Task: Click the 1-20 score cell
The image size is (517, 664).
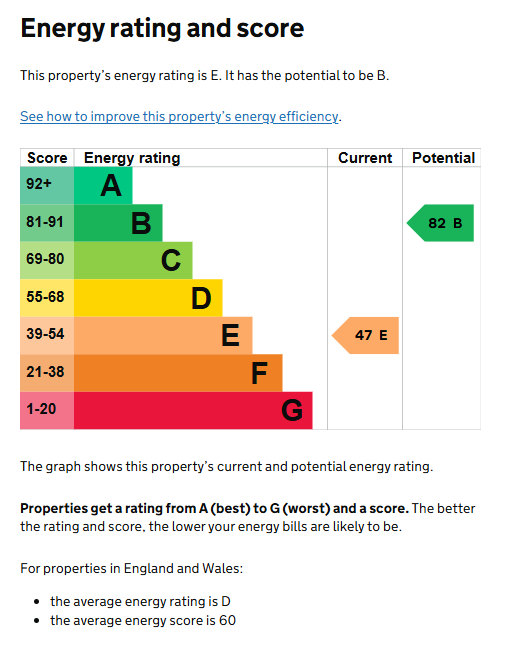Action: click(47, 410)
